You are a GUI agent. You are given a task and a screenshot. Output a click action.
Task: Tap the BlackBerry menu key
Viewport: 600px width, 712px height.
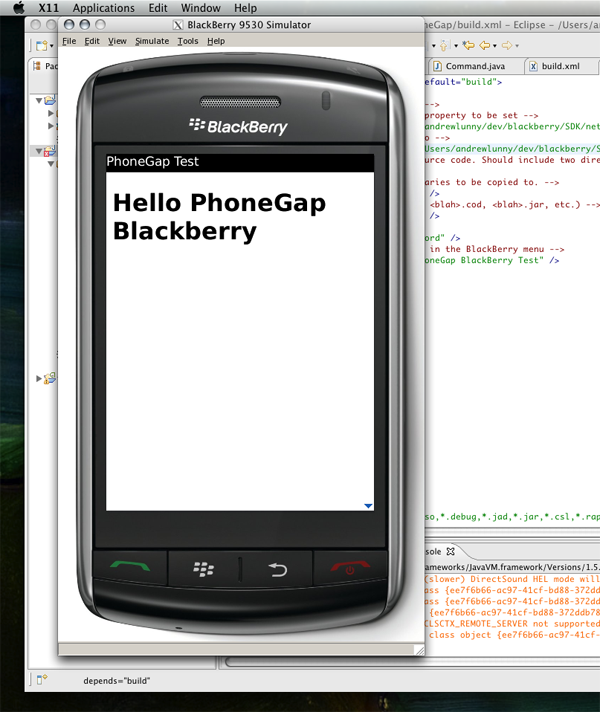[x=203, y=569]
